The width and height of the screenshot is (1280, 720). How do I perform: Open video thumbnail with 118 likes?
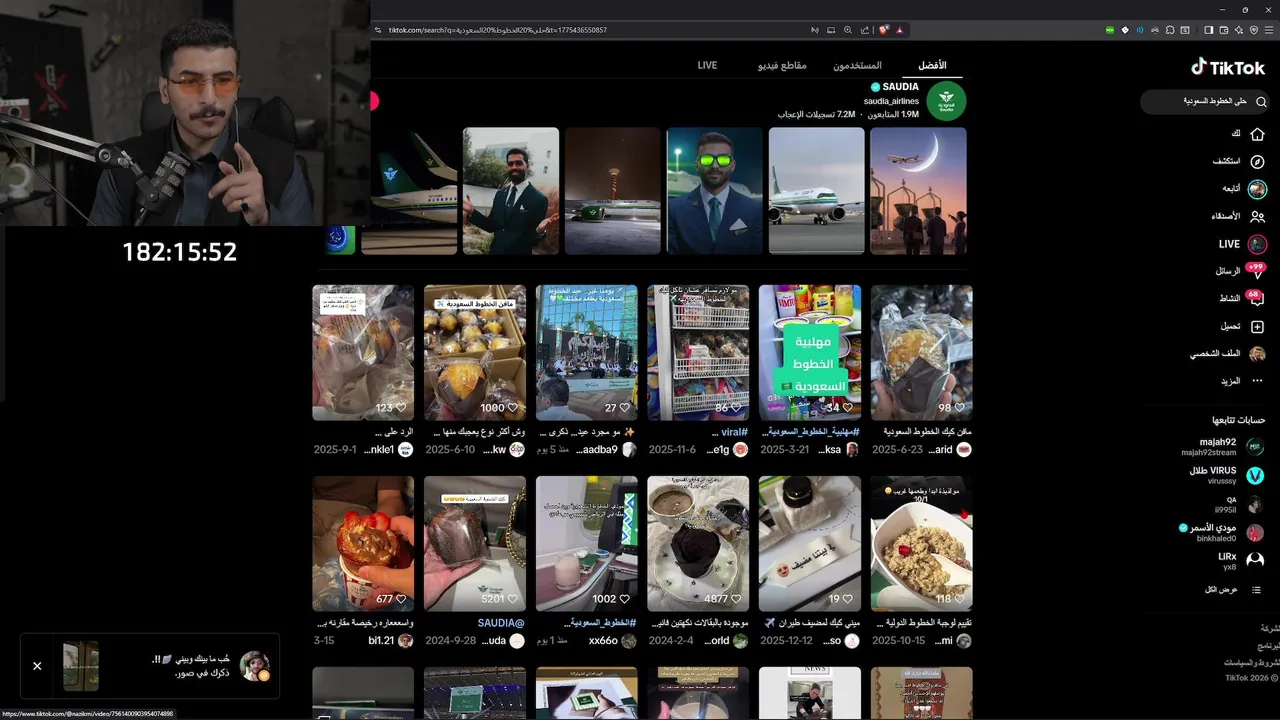click(921, 543)
